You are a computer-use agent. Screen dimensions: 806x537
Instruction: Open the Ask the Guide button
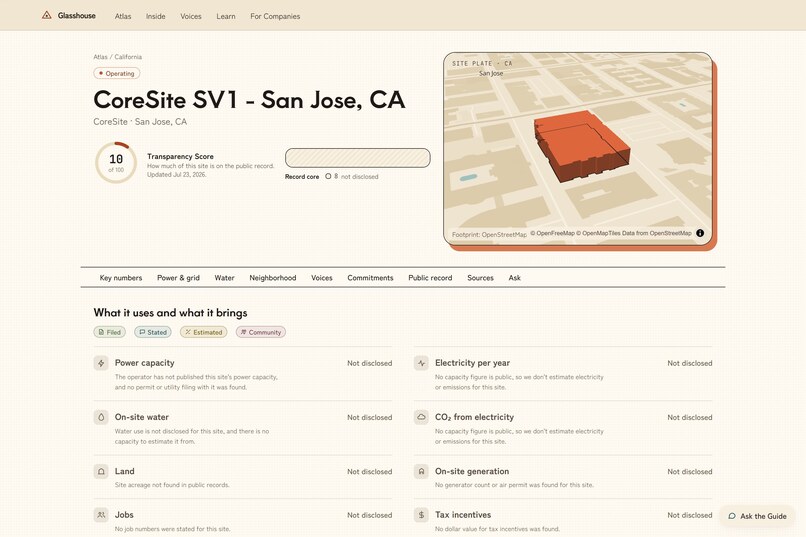[757, 516]
